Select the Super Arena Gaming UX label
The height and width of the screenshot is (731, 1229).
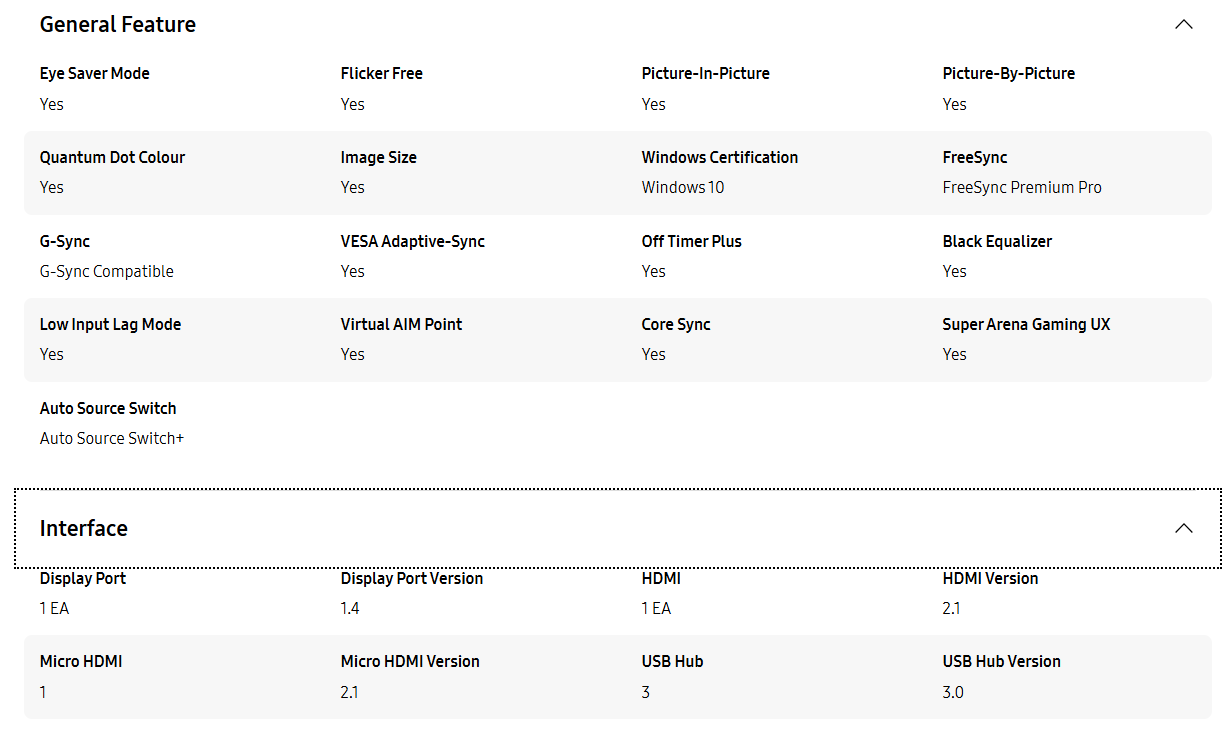(x=1026, y=324)
